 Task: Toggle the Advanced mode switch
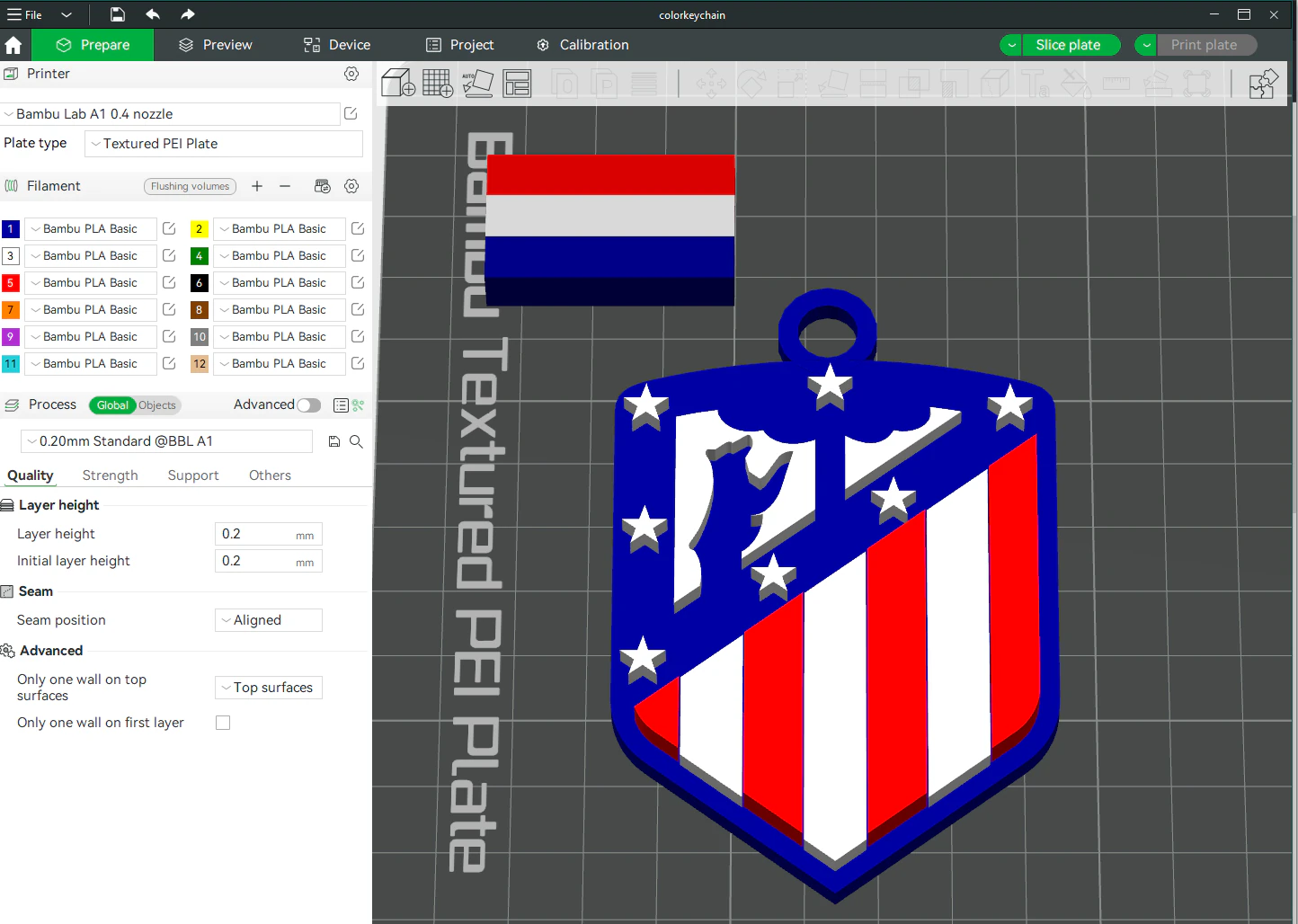click(309, 405)
